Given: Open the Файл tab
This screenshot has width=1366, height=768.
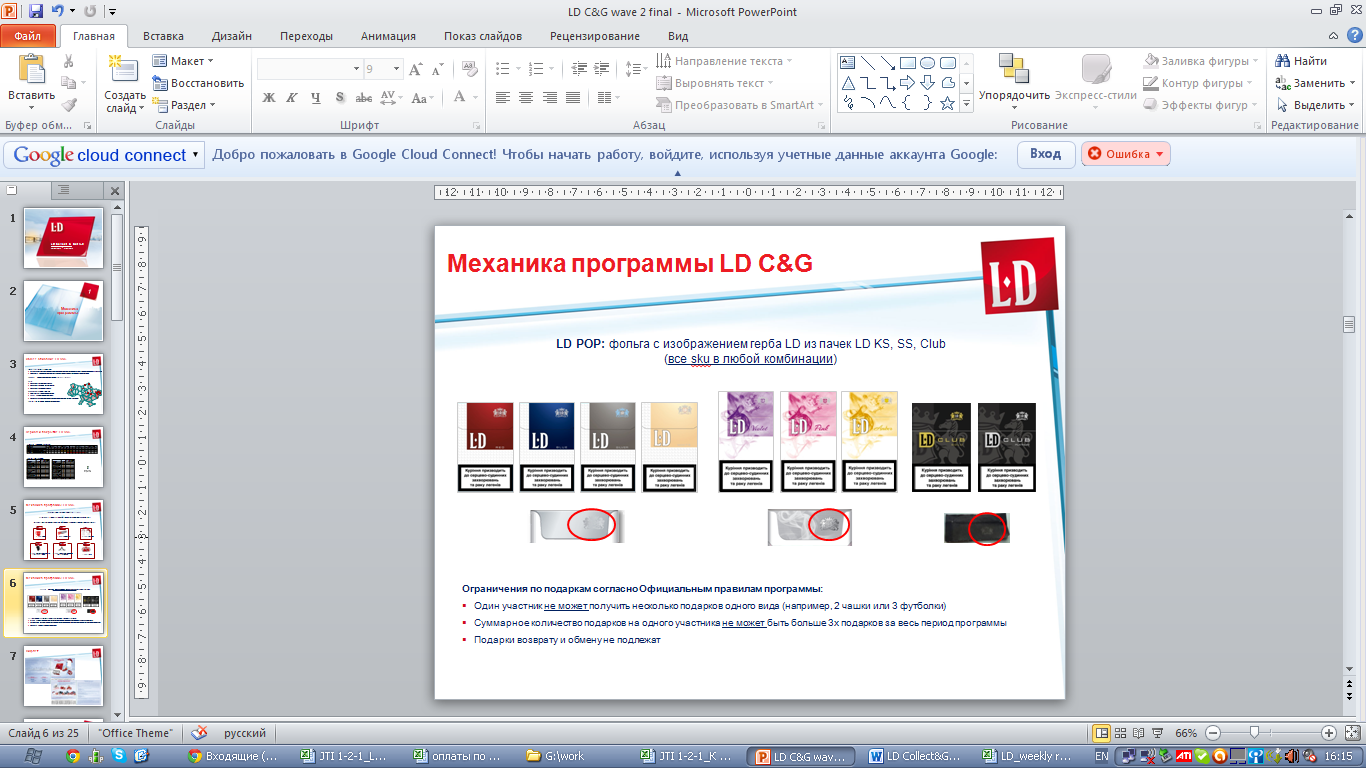Looking at the screenshot, I should (x=28, y=36).
